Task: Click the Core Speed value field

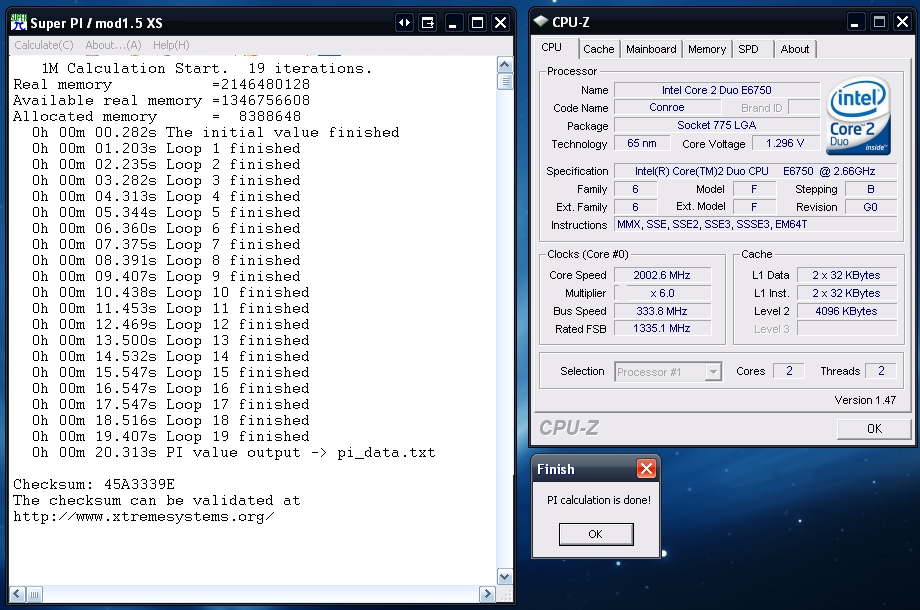Action: [661, 275]
